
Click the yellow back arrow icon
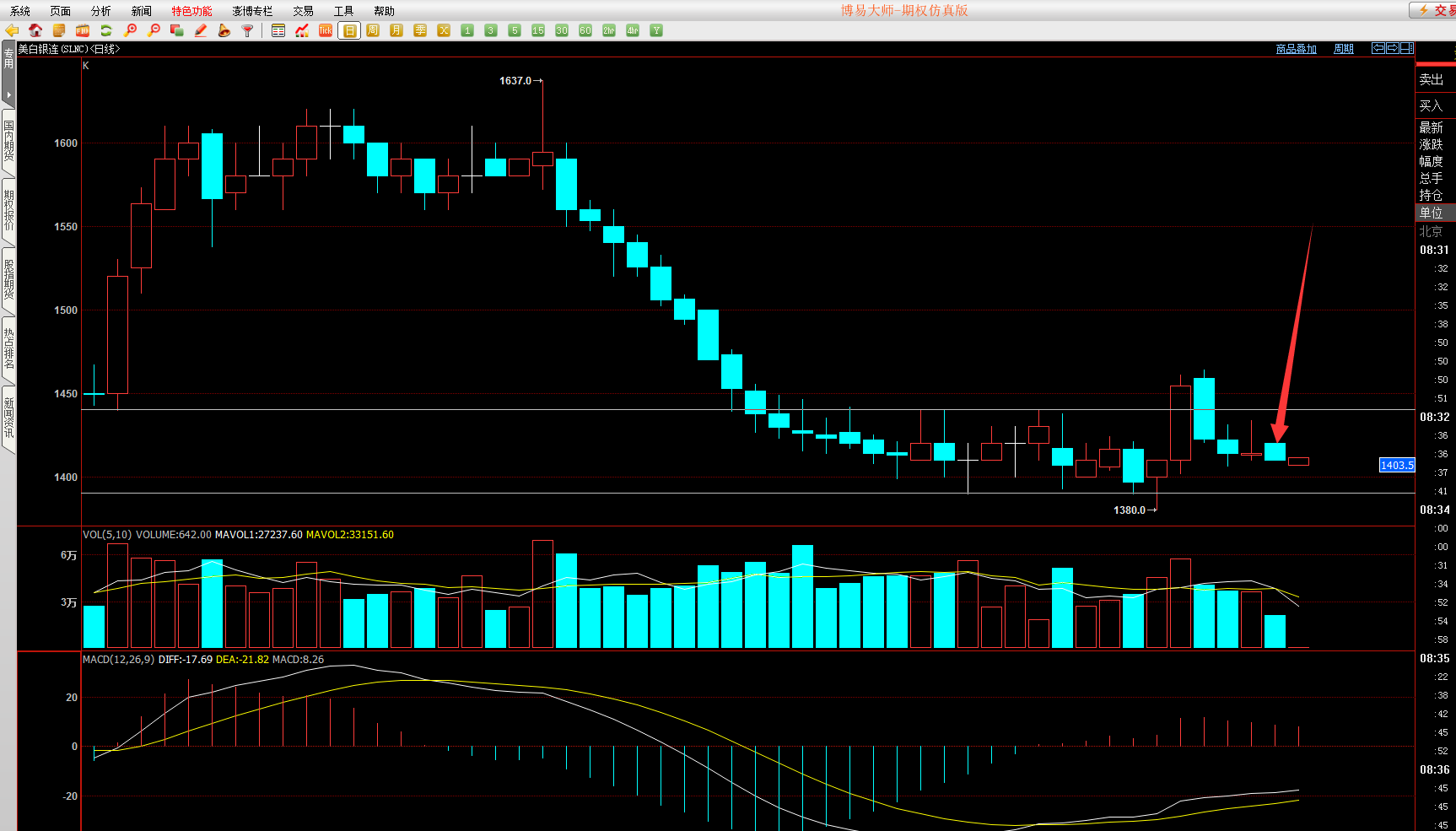(12, 30)
